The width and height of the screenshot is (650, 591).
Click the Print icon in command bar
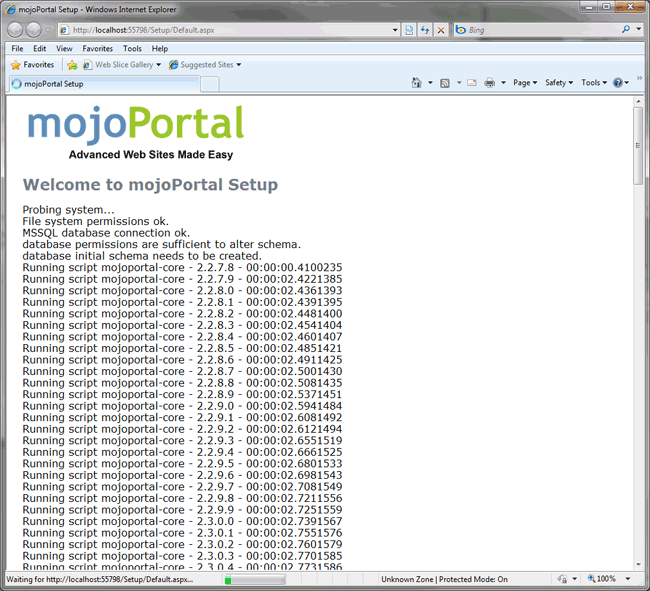tap(490, 83)
